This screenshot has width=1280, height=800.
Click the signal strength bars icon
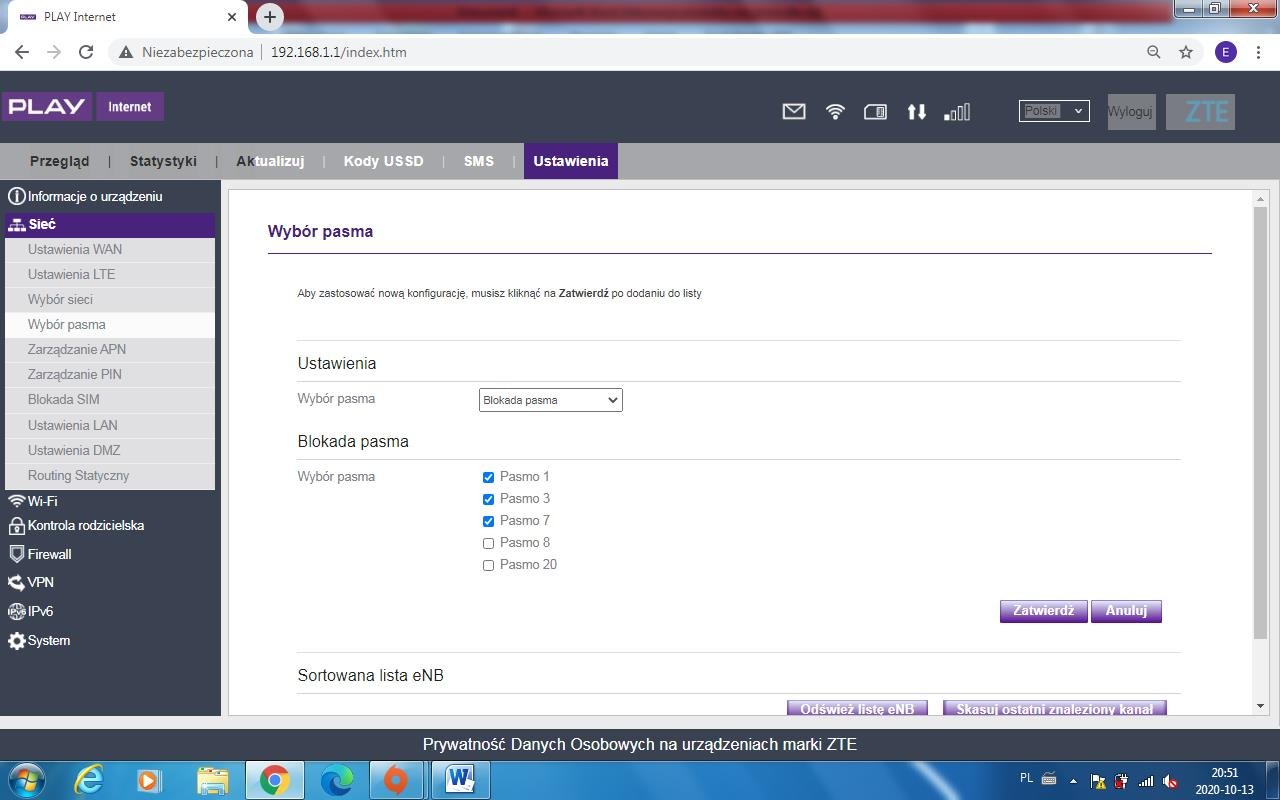(956, 112)
